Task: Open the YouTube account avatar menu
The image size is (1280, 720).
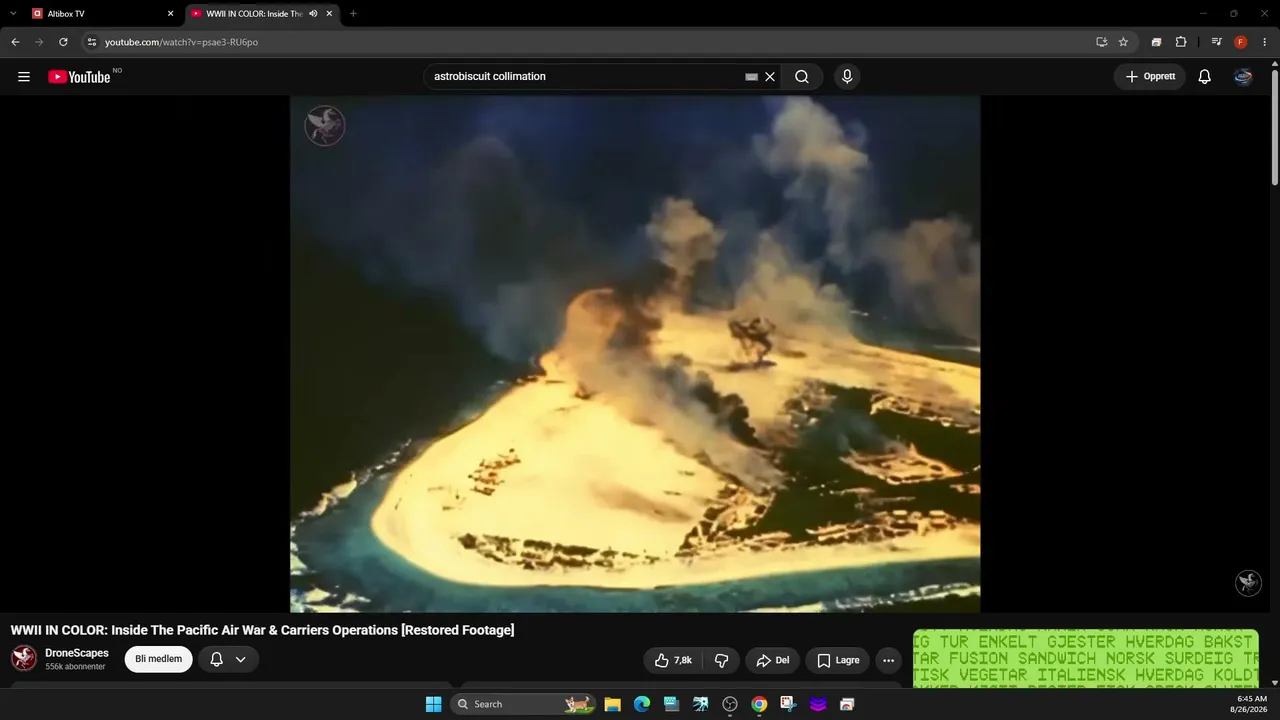Action: pos(1243,77)
